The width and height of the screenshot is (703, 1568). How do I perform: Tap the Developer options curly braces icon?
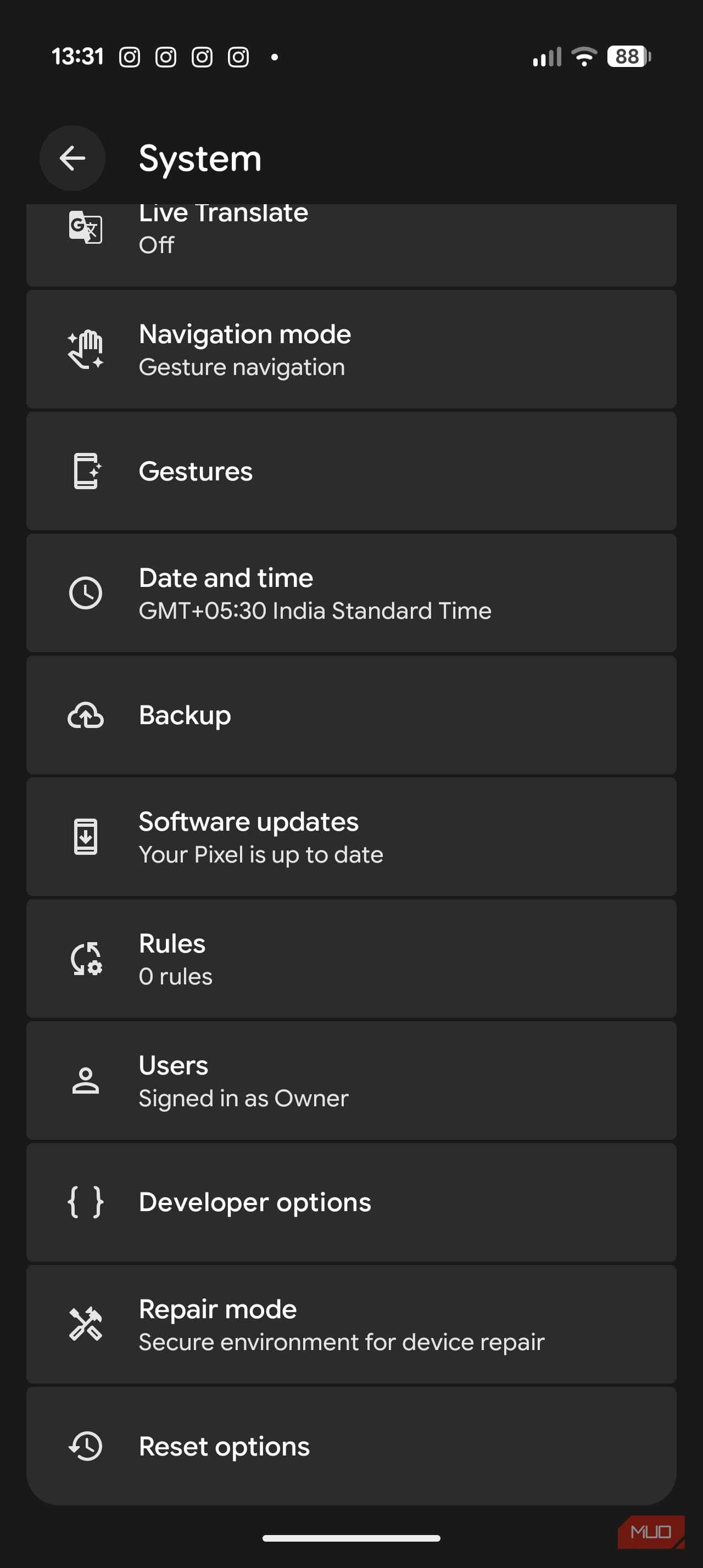click(x=85, y=1202)
